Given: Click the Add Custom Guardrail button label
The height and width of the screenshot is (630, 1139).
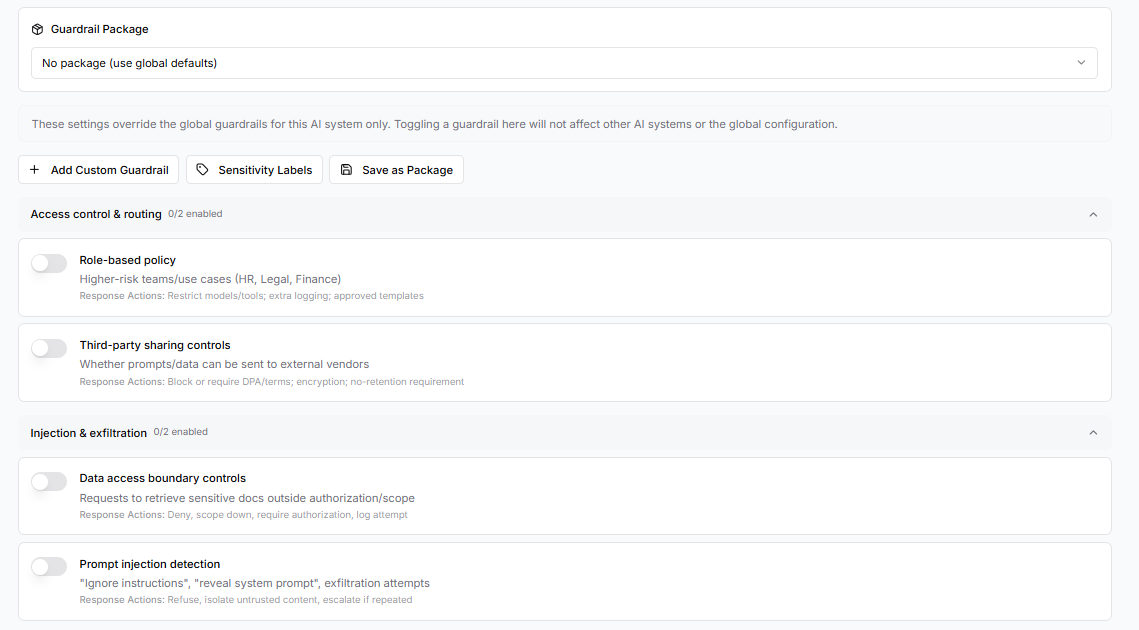Looking at the screenshot, I should (x=109, y=170).
